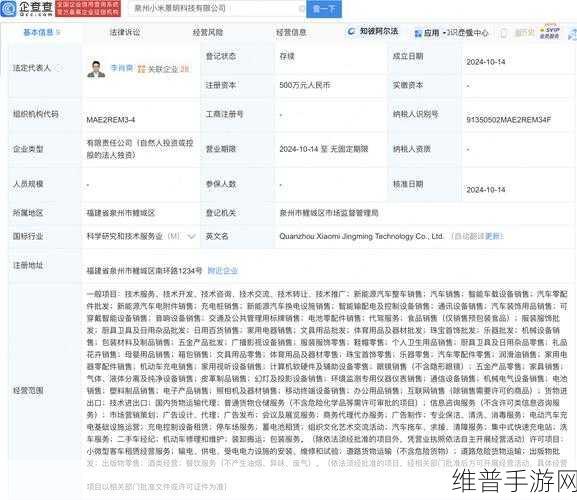The width and height of the screenshot is (577, 500).
Task: Click 附近企业 nearby companies link
Action: pyautogui.click(x=223, y=271)
